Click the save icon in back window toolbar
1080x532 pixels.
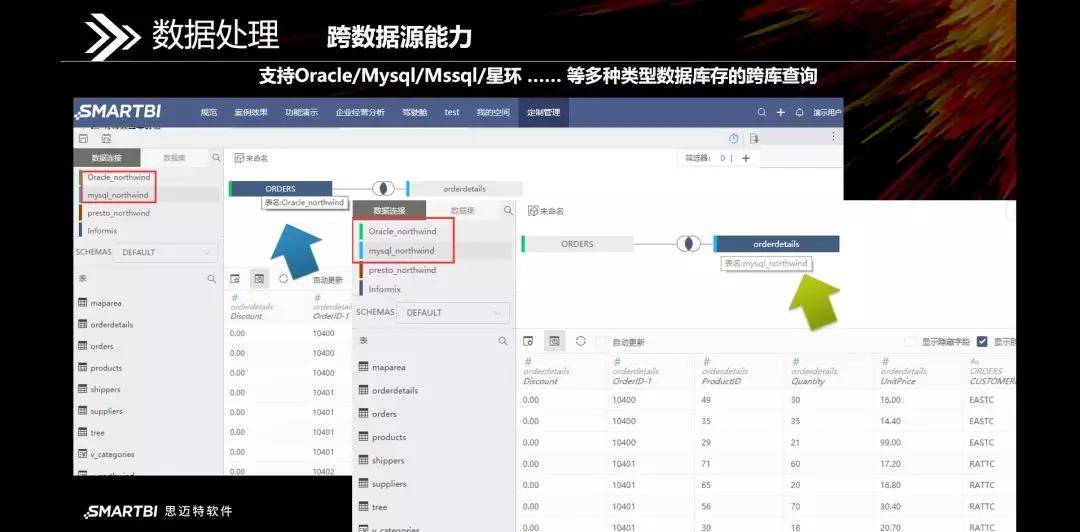click(x=83, y=139)
